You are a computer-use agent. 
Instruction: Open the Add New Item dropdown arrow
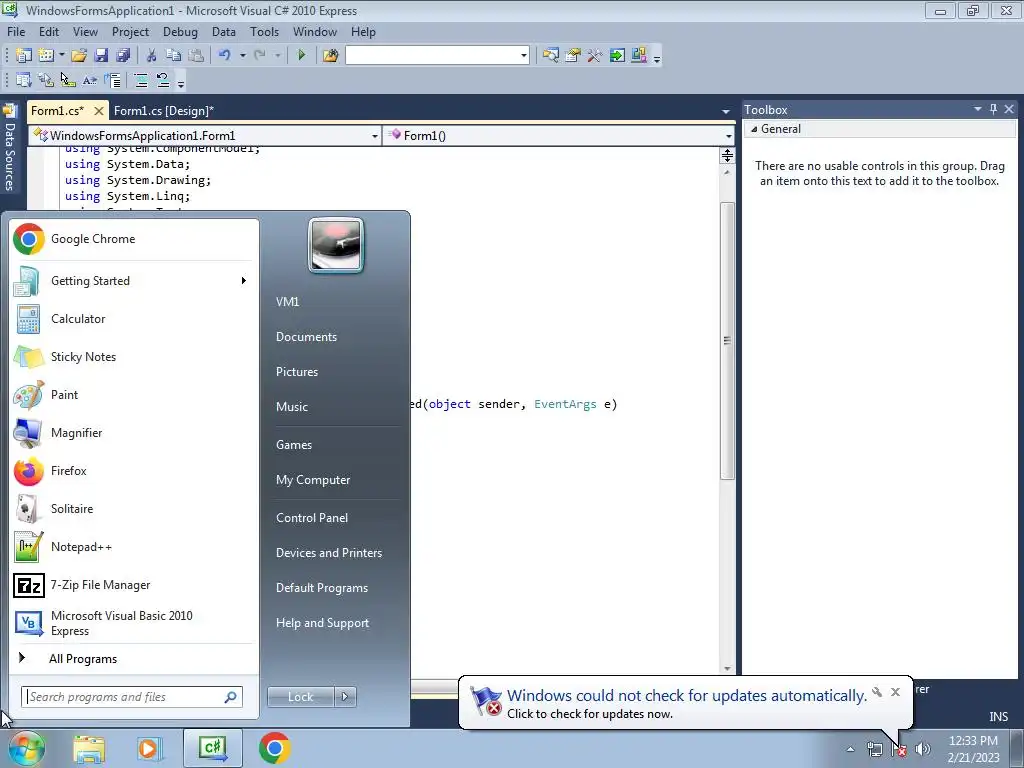[61, 56]
